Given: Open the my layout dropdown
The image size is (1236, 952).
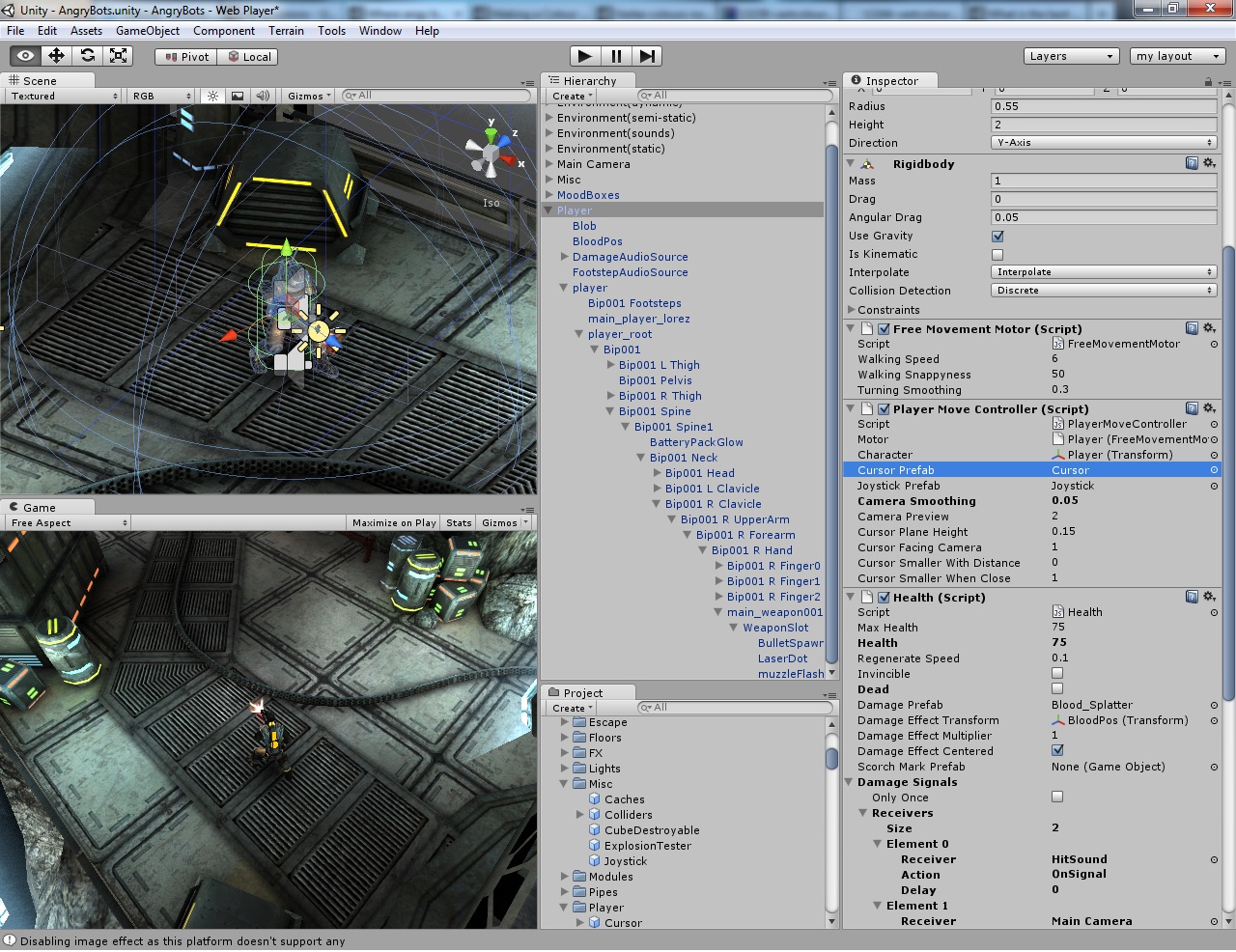Looking at the screenshot, I should click(x=1177, y=56).
